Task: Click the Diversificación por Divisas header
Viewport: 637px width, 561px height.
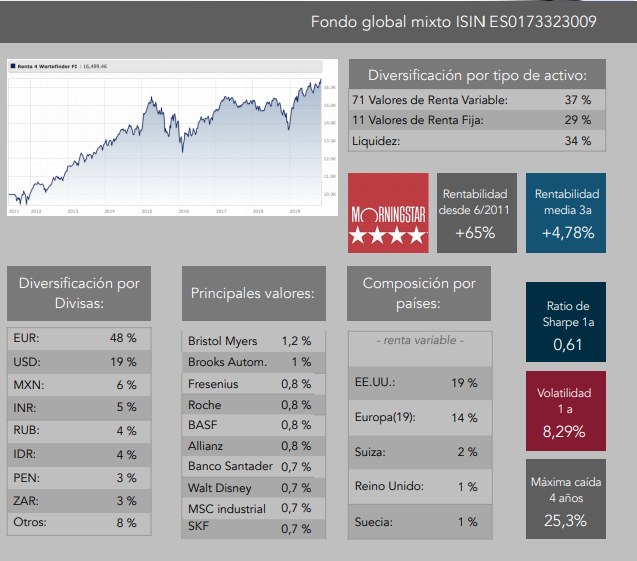Action: [x=80, y=293]
